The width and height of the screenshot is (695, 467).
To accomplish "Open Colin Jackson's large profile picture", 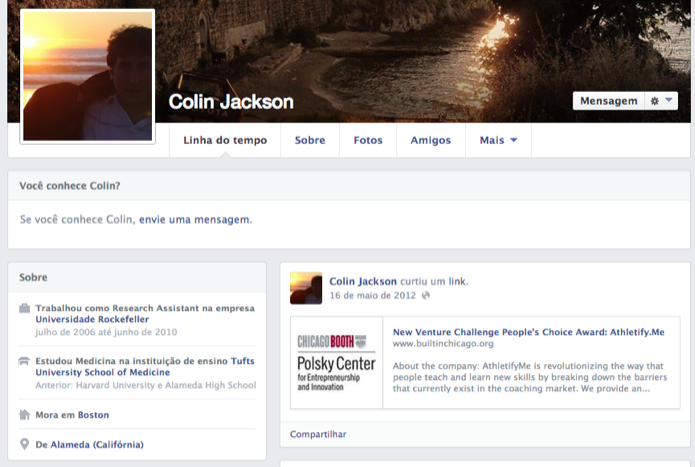I will click(x=88, y=76).
